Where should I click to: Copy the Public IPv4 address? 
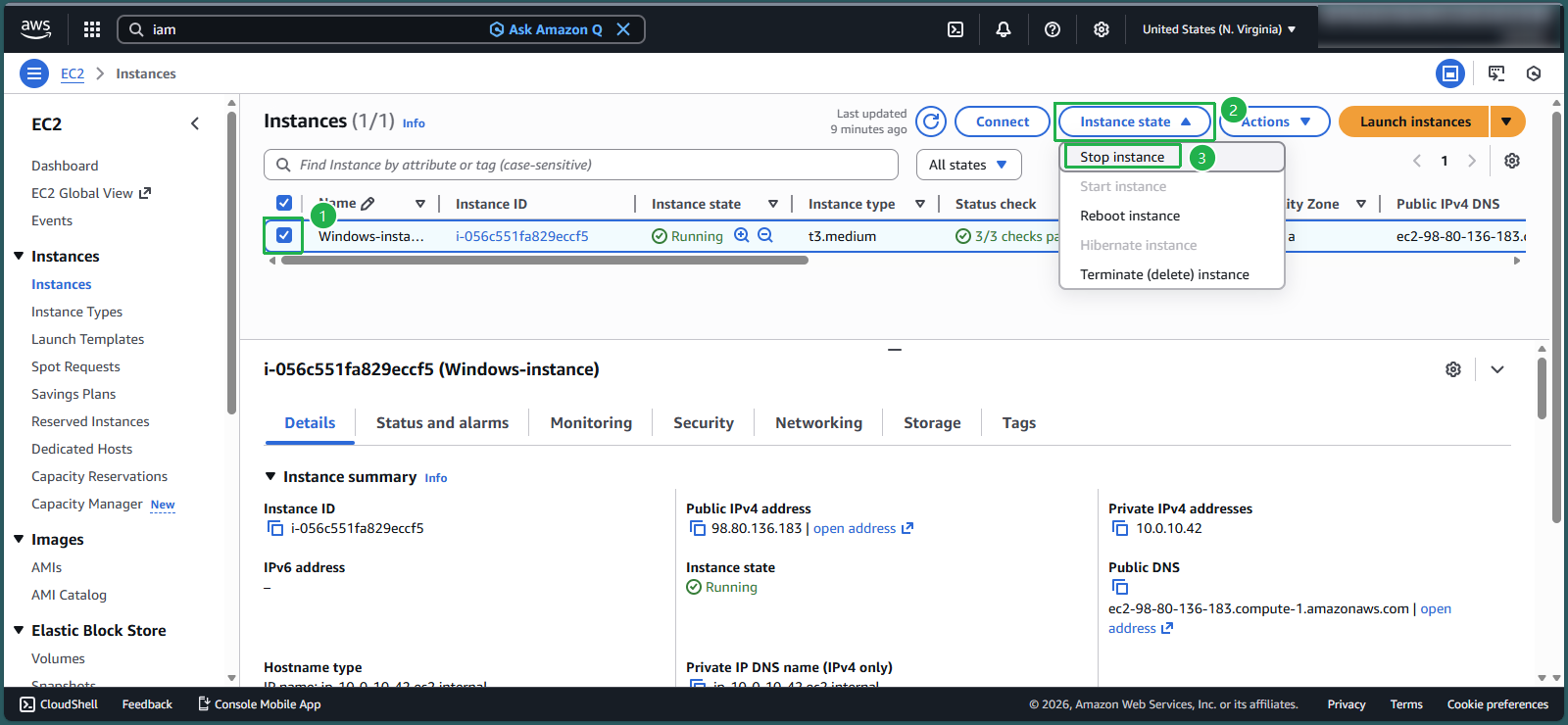(698, 528)
